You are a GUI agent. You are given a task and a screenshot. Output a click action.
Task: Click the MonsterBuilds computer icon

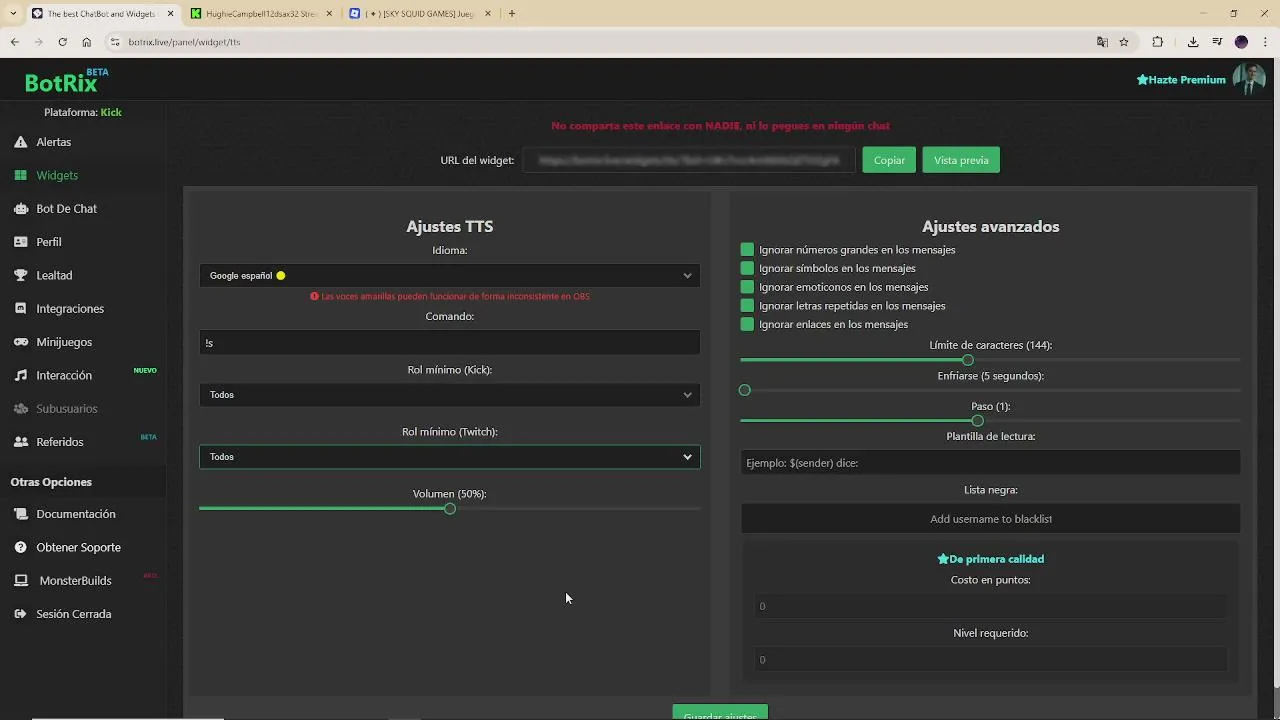click(x=20, y=581)
